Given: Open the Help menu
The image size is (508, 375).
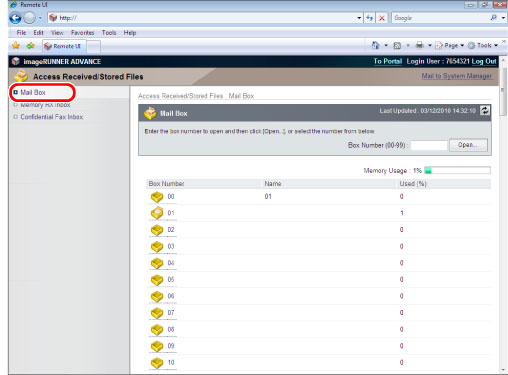Looking at the screenshot, I should click(x=130, y=33).
